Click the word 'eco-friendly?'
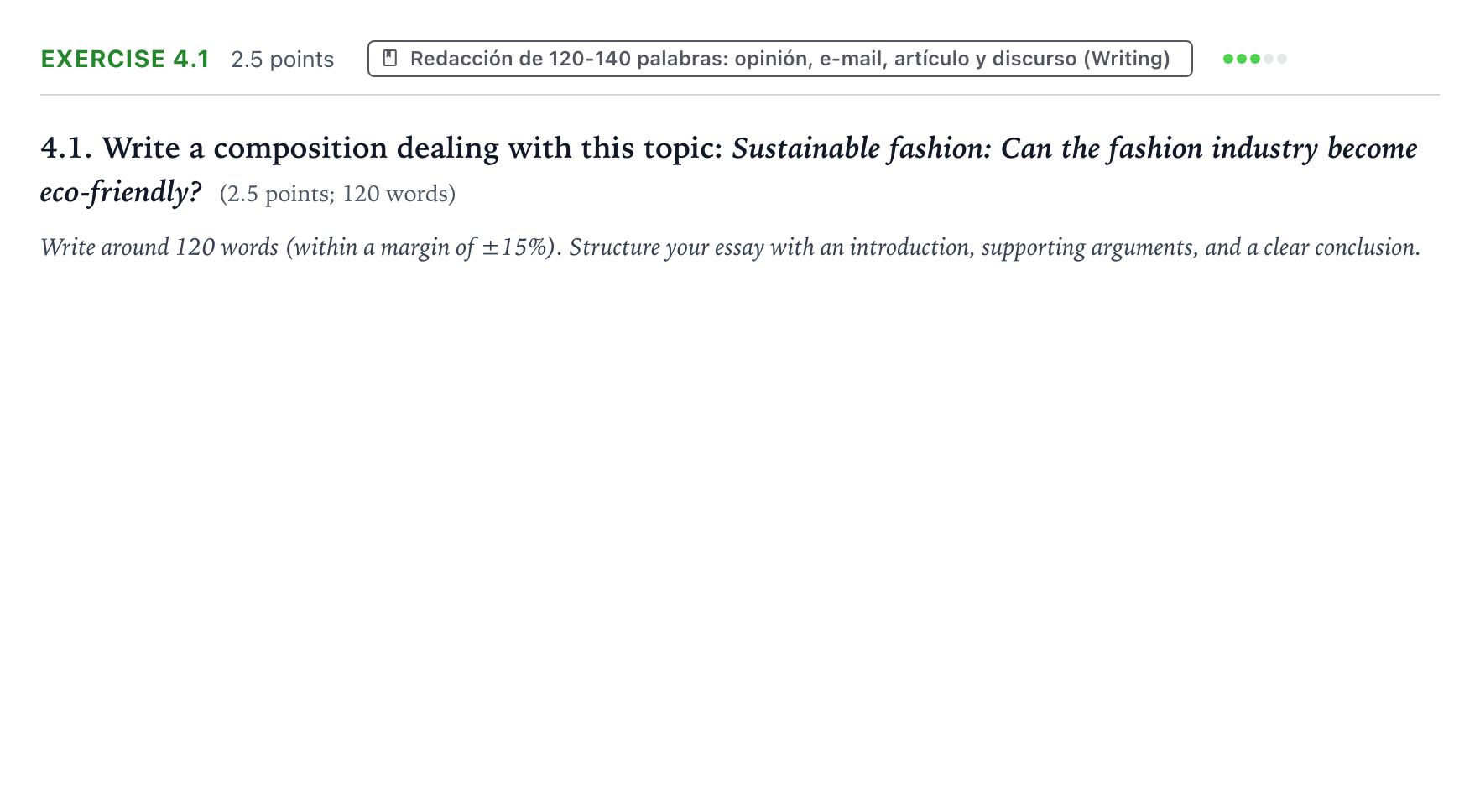Viewport: 1480px width, 812px height. tap(121, 192)
